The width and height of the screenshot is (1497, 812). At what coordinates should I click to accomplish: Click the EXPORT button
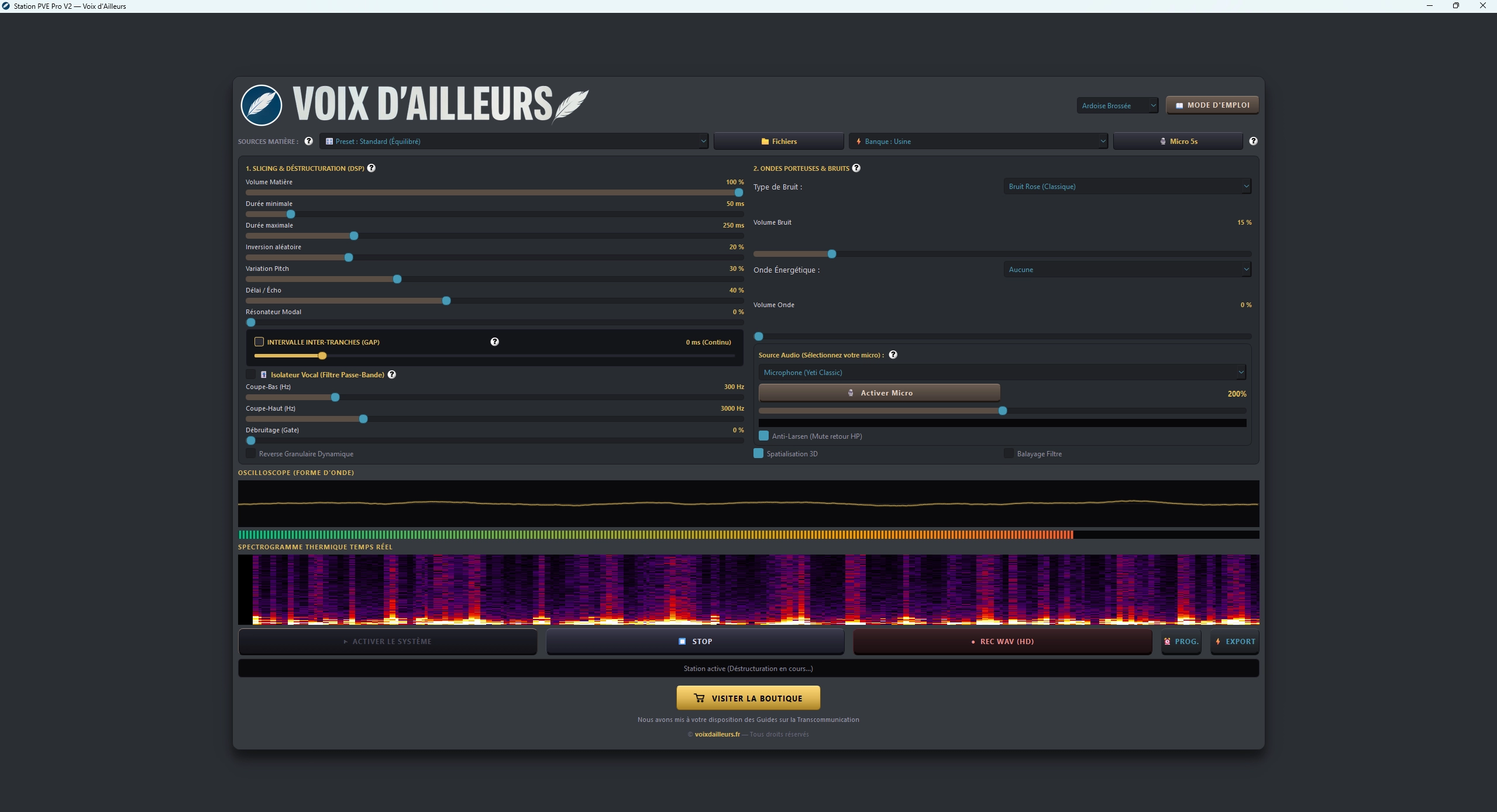tap(1234, 641)
